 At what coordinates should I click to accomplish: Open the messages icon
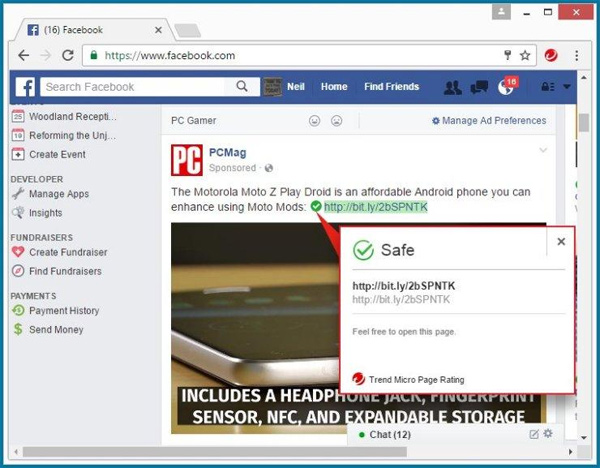(x=479, y=87)
